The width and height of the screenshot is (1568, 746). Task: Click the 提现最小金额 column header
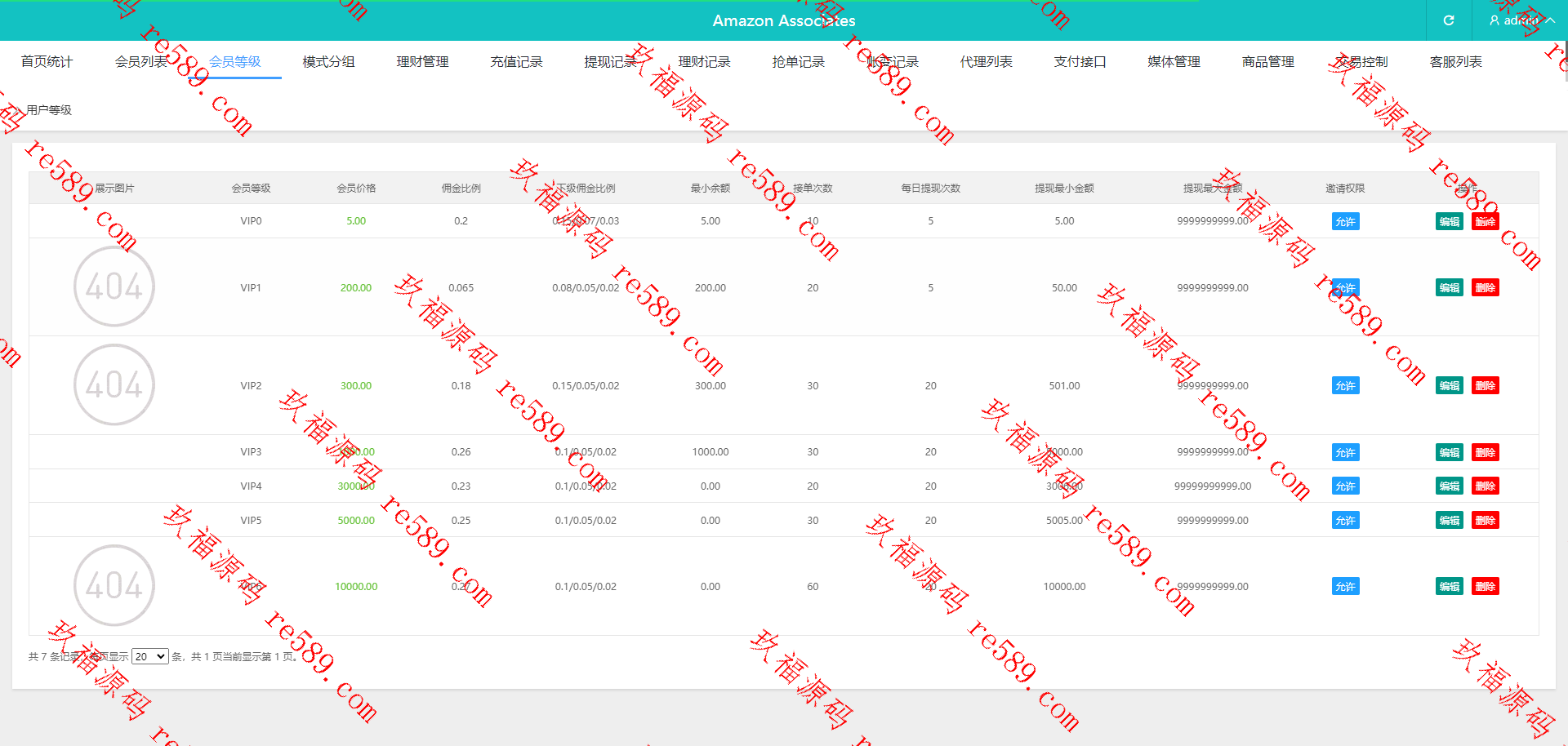1064,188
